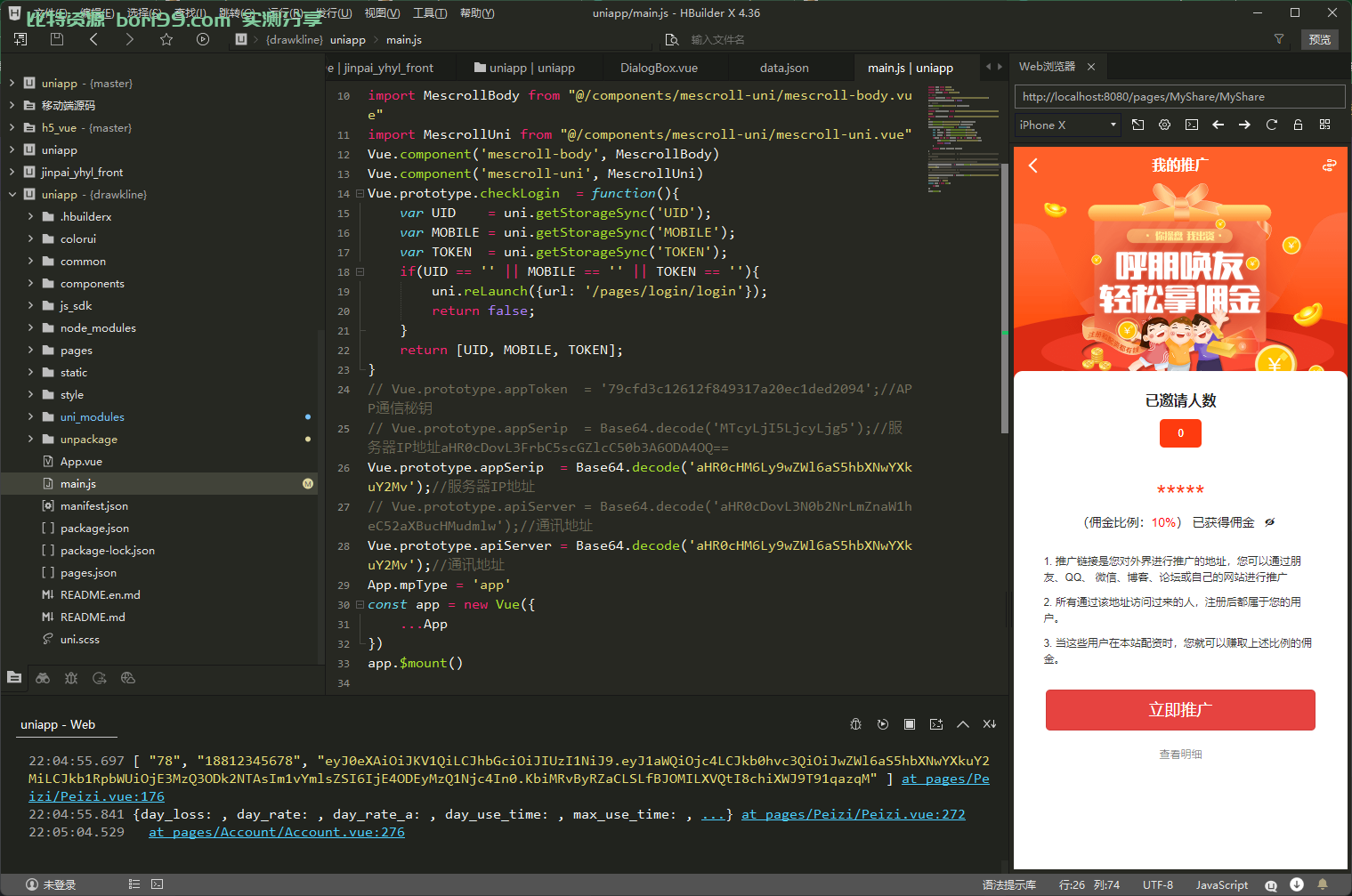Toggle commission visibility eye icon
This screenshot has height=896, width=1352.
pos(1270,522)
